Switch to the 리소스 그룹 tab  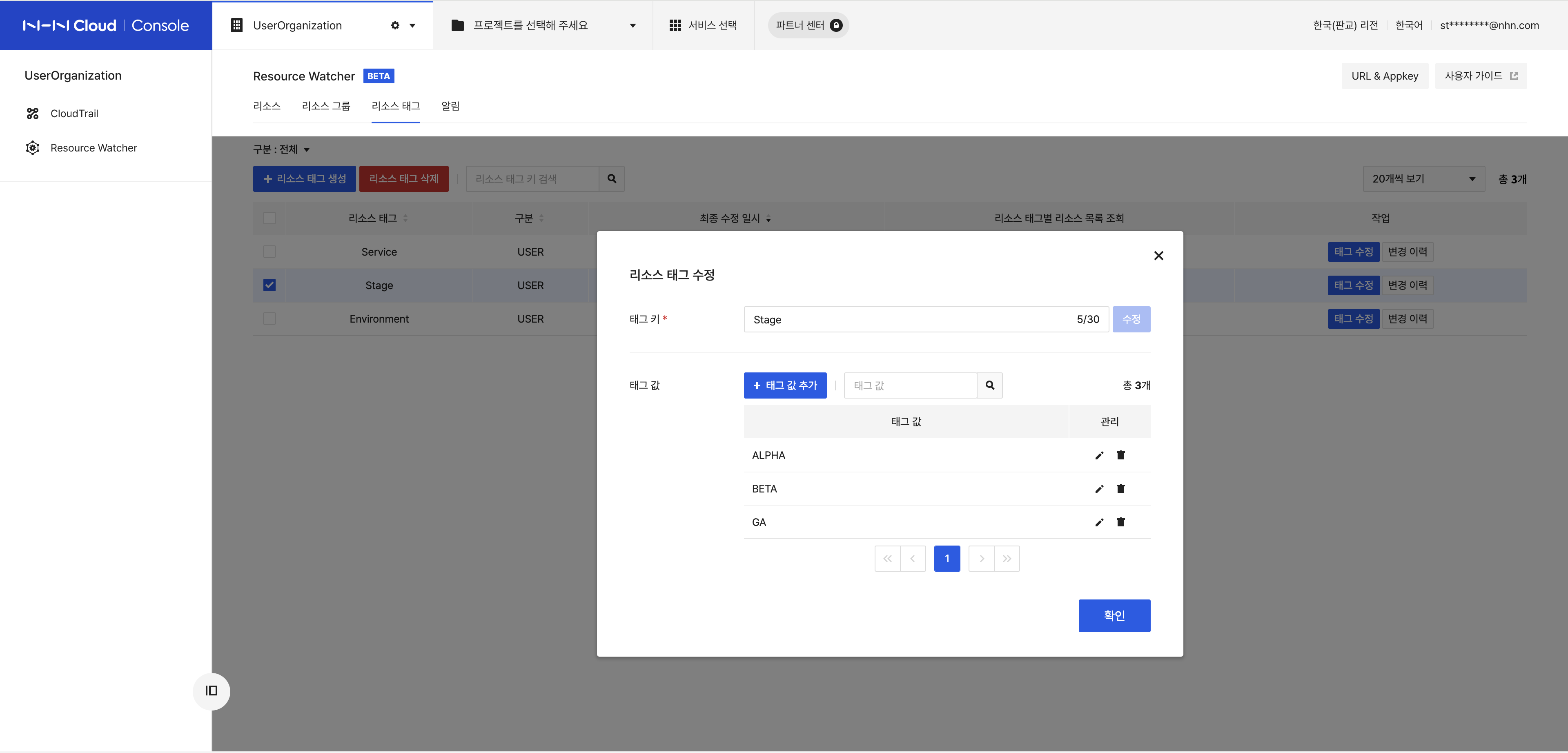point(326,107)
